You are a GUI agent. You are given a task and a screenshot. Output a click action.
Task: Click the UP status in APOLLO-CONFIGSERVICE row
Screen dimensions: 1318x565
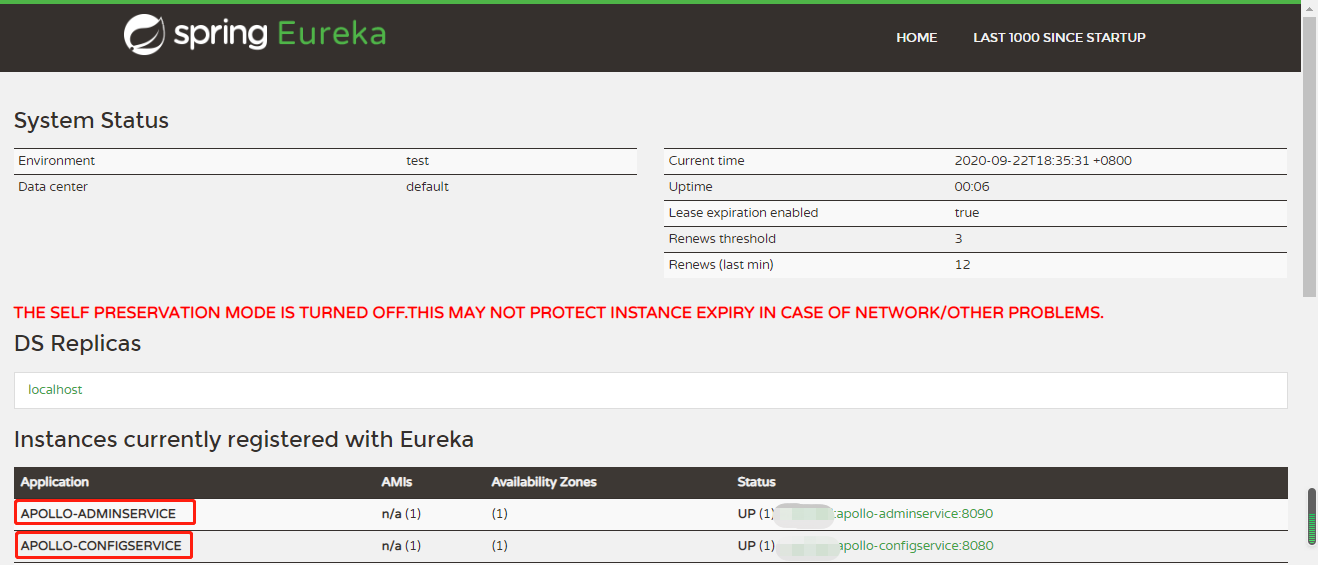(x=746, y=546)
